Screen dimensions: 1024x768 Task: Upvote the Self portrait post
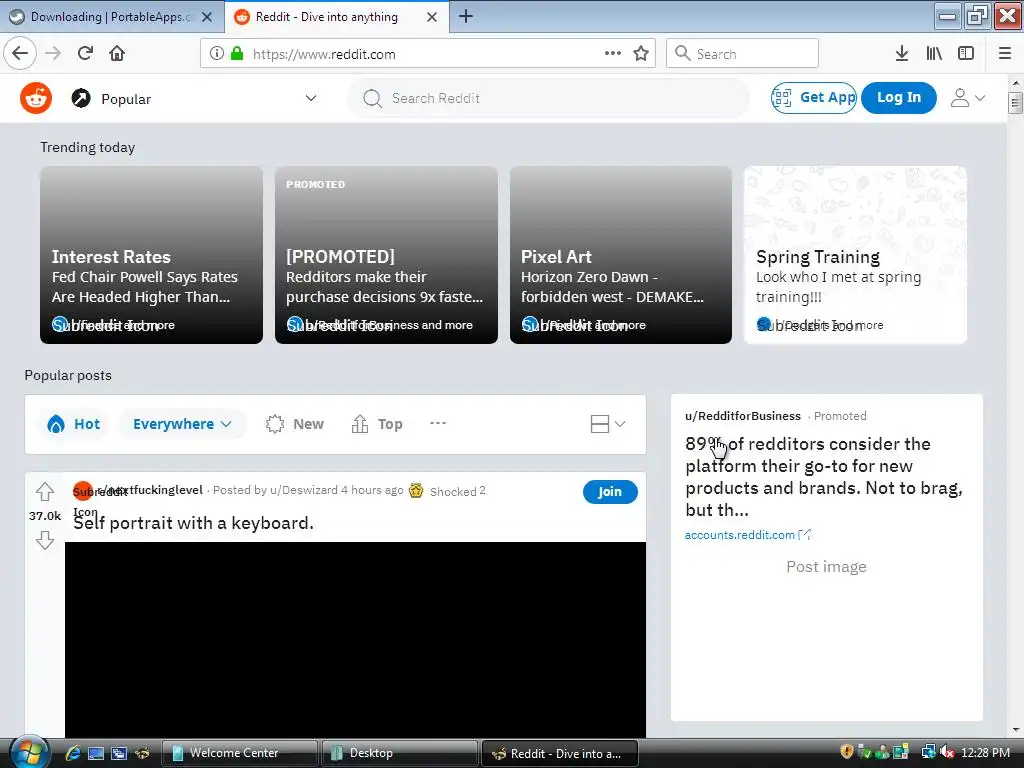coord(45,491)
